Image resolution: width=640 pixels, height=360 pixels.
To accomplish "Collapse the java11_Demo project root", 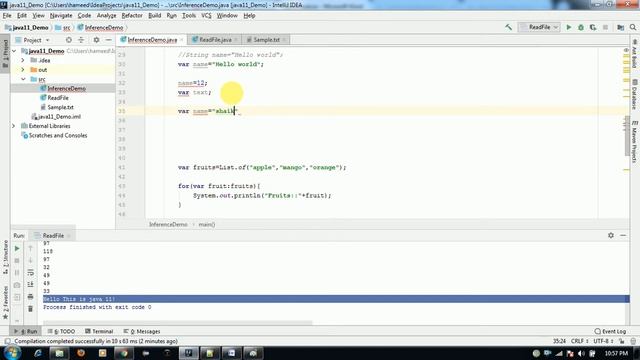I will click(15, 51).
